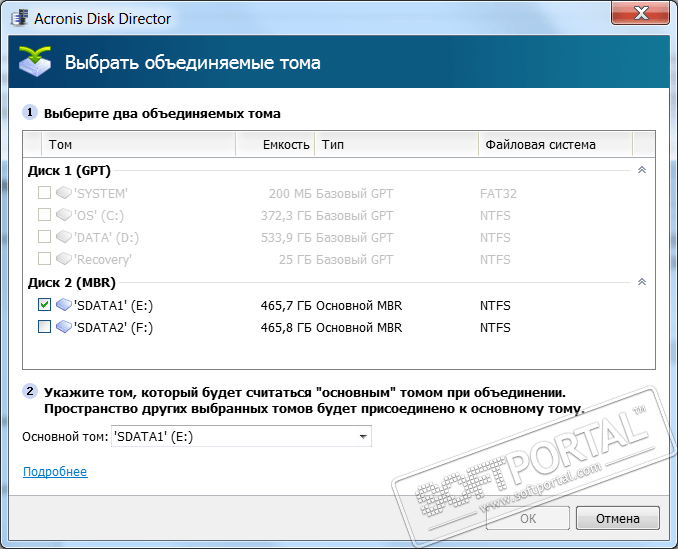Click the disabled 'SYSTEM' volume checkbox
Viewport: 678px width, 549px height.
point(44,193)
